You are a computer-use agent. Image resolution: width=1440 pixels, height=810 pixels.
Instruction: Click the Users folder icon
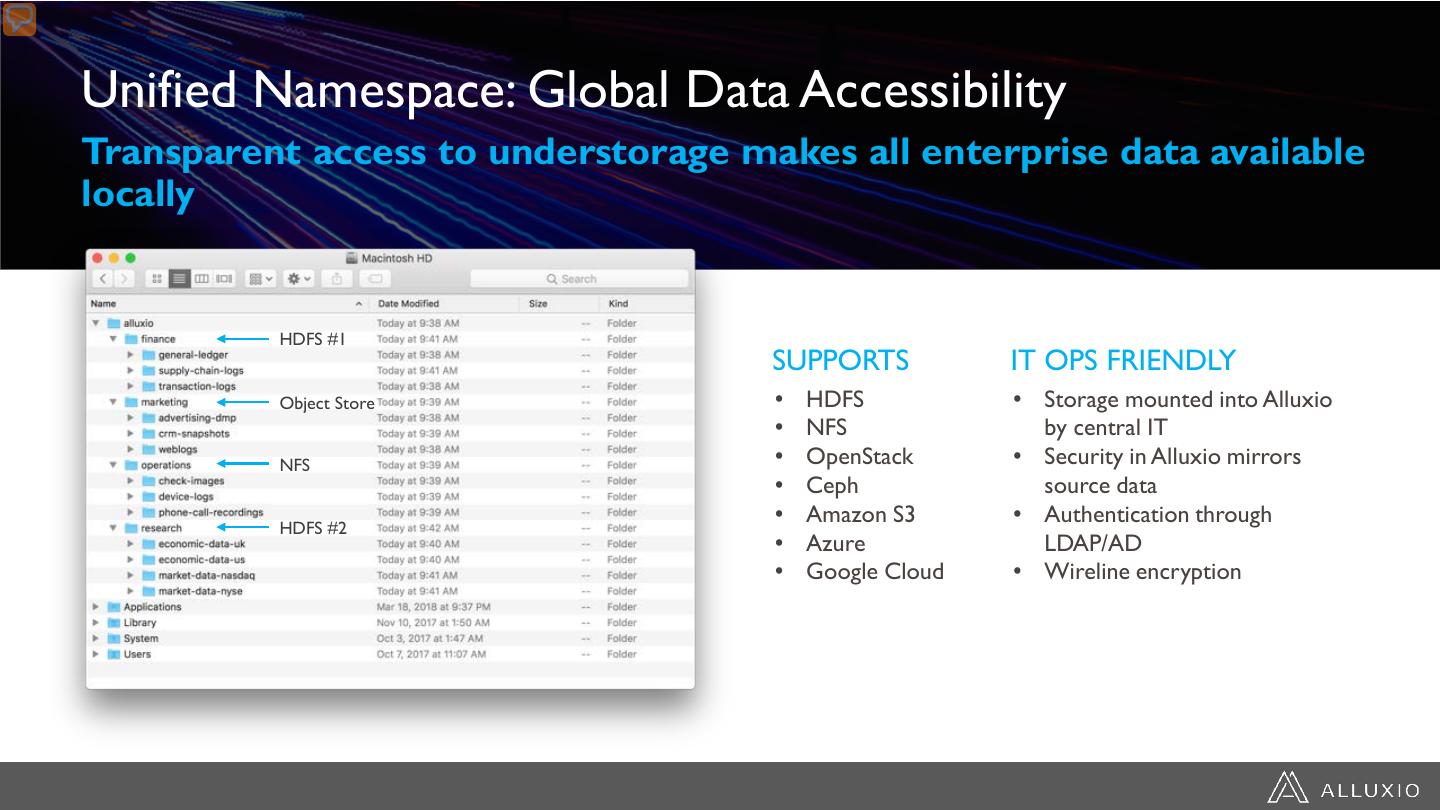click(114, 654)
